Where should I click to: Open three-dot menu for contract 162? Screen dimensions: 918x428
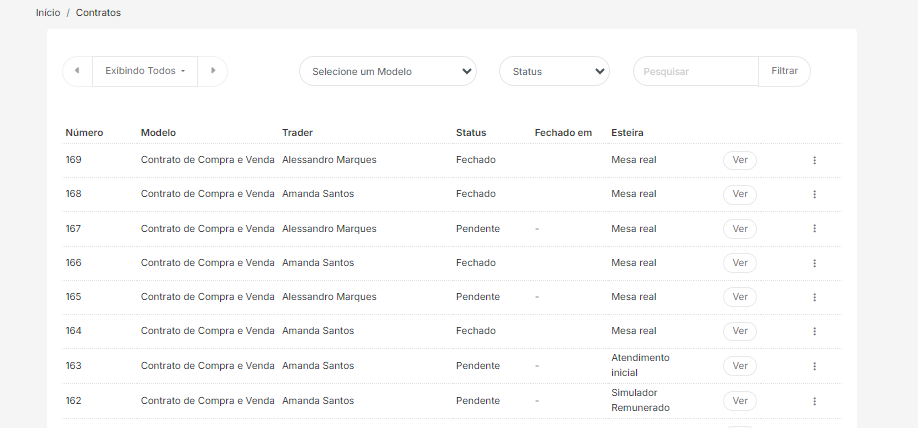click(814, 401)
